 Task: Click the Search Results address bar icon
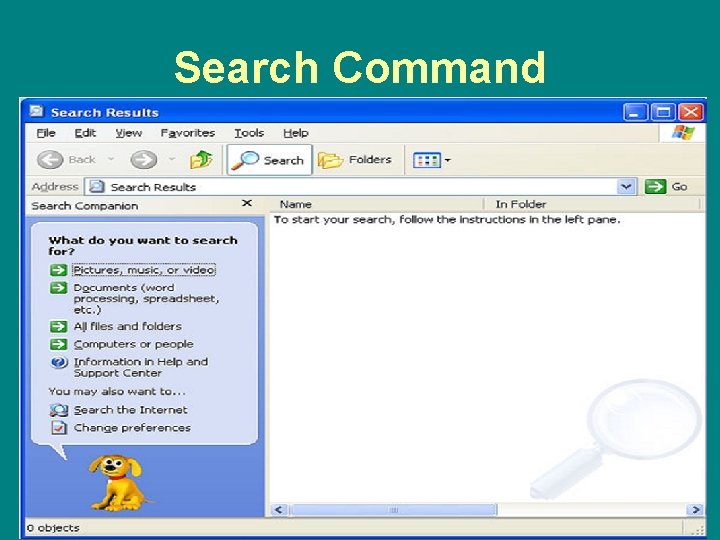click(96, 186)
